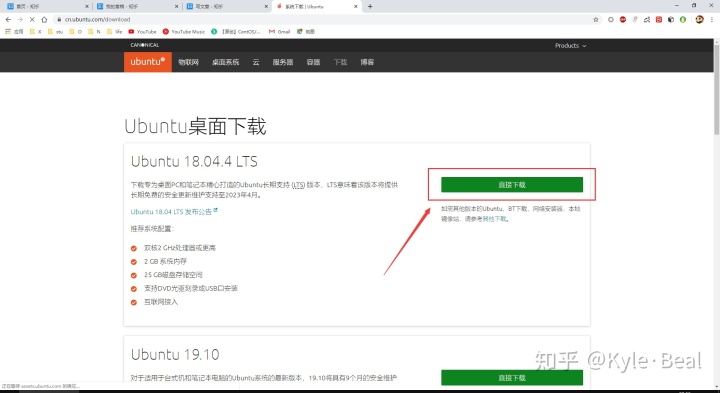This screenshot has width=720, height=393.
Task: Open a new browser tab with plus
Action: point(370,6)
